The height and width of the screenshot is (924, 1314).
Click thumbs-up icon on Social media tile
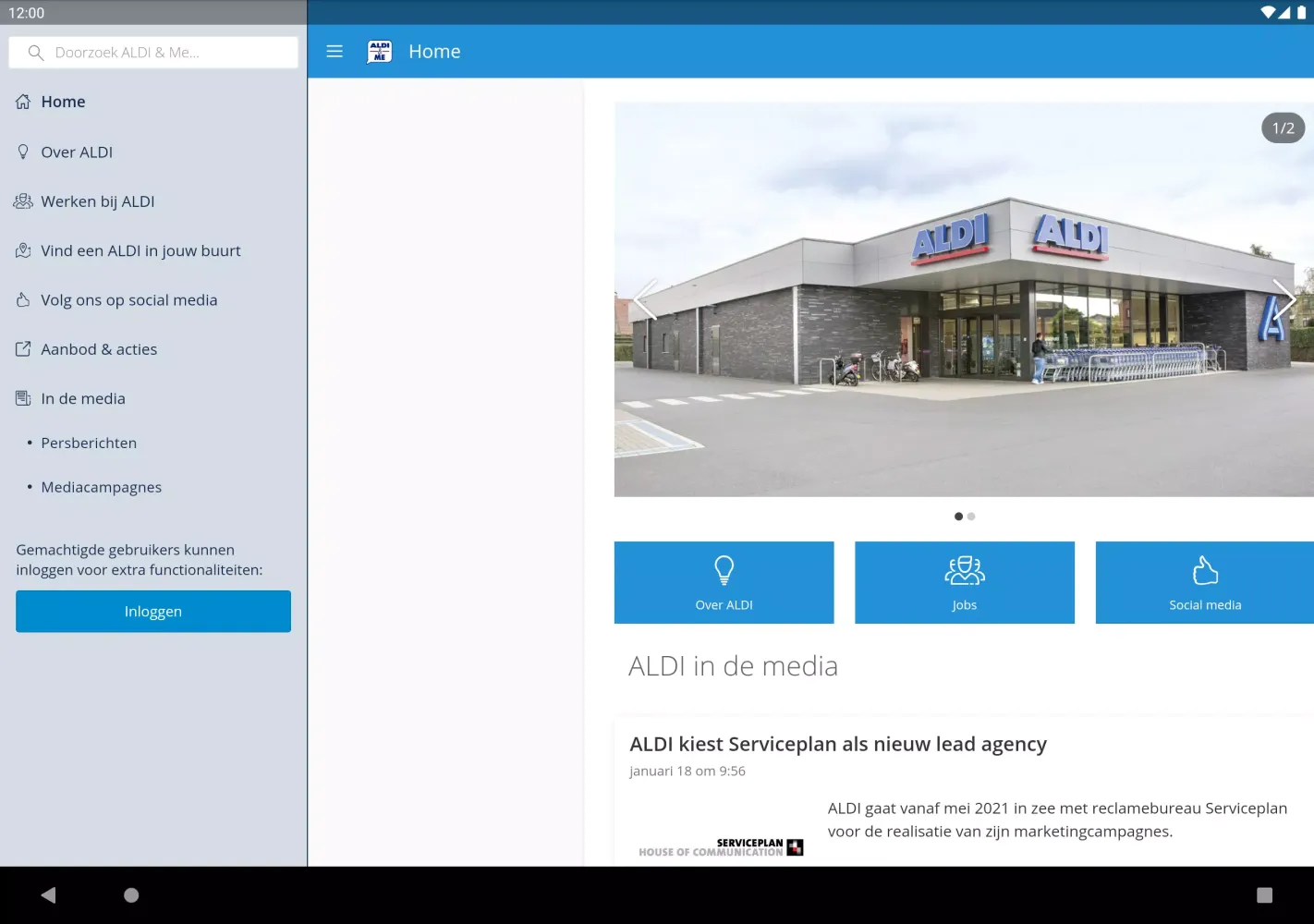tap(1205, 570)
